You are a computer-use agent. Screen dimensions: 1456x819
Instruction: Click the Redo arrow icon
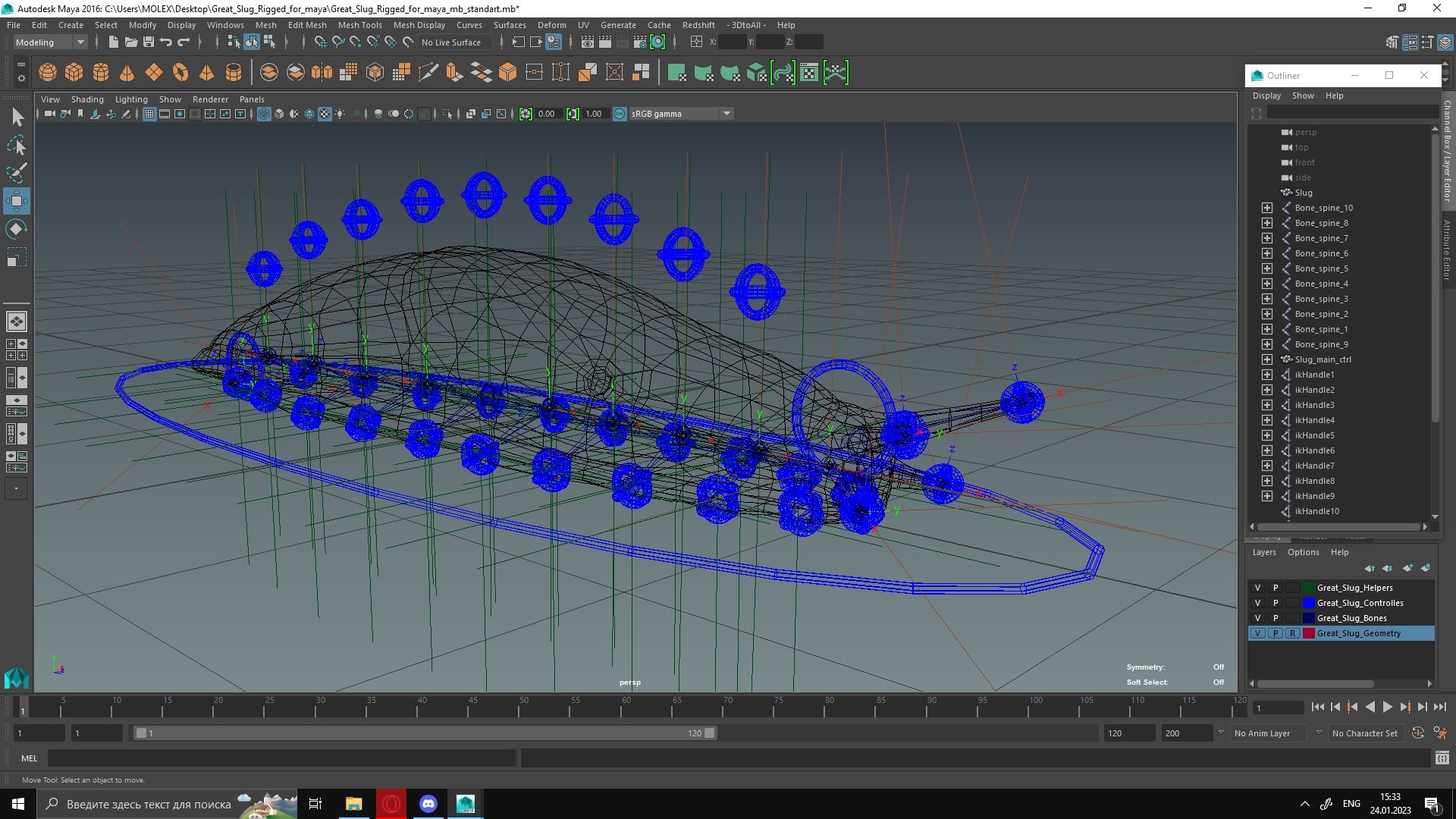[x=184, y=42]
